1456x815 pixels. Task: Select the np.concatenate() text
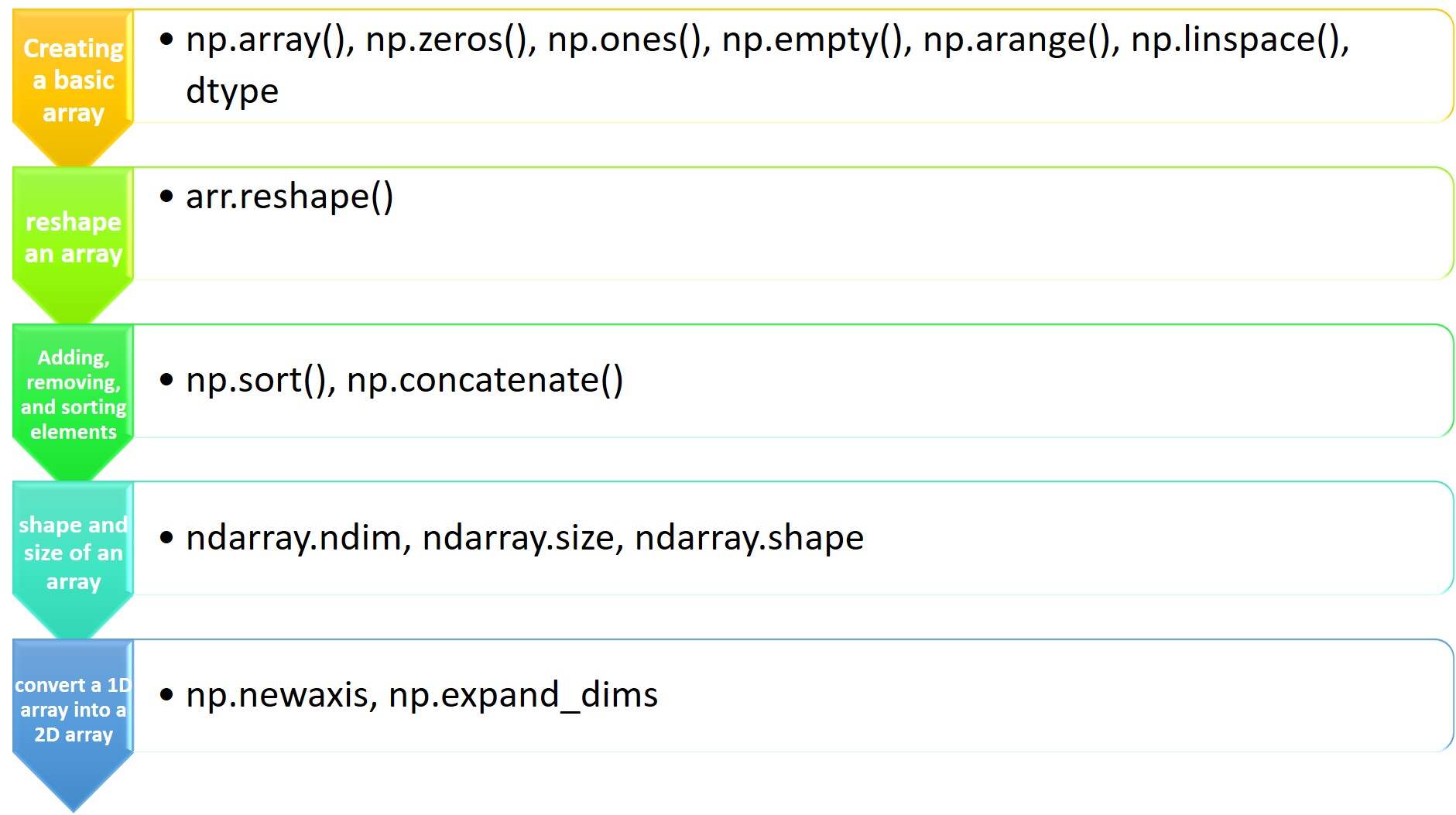click(485, 380)
